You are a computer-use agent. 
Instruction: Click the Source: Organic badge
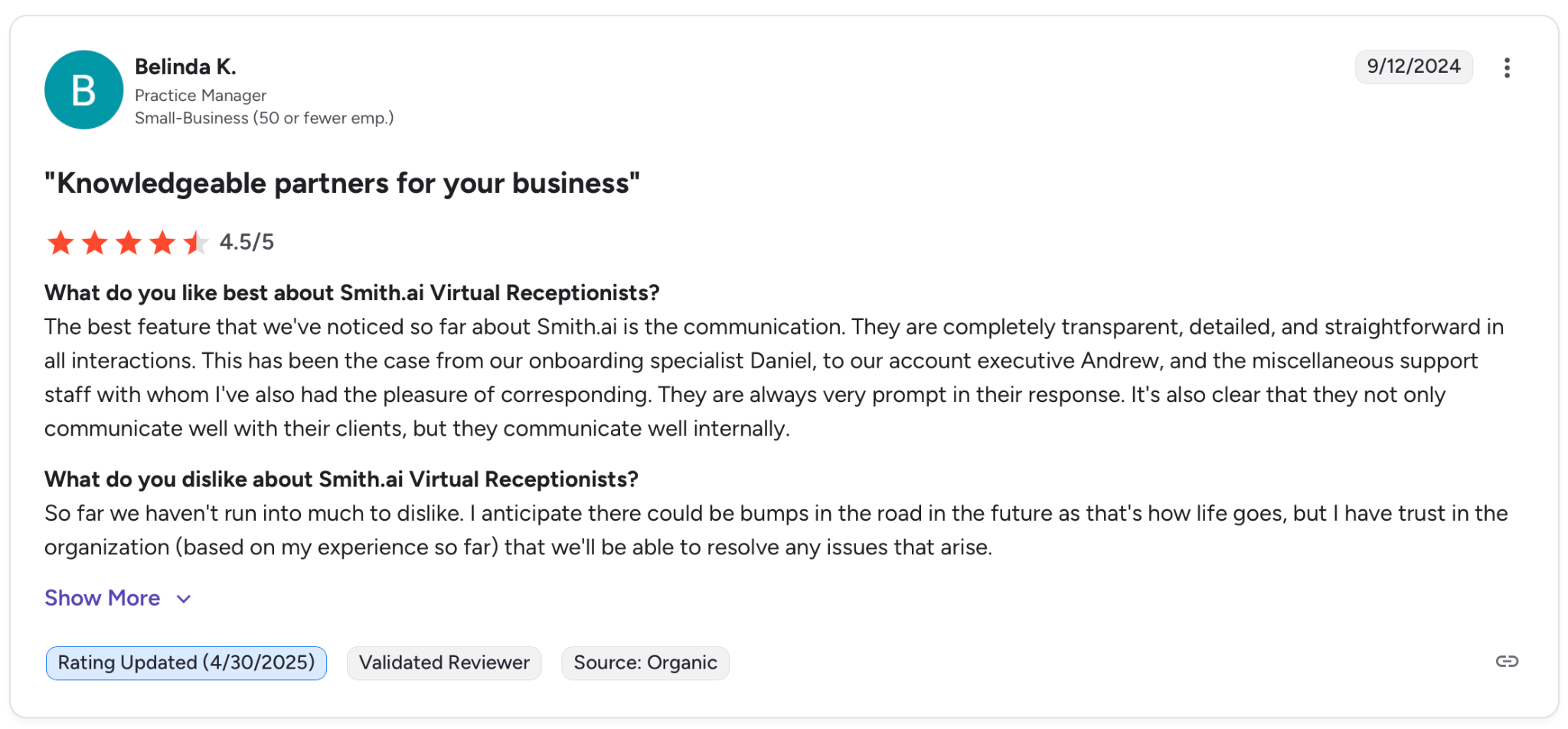pos(645,662)
